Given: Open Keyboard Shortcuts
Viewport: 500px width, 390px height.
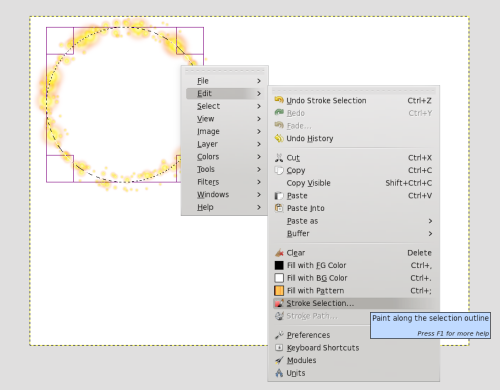Looking at the screenshot, I should [353, 348].
